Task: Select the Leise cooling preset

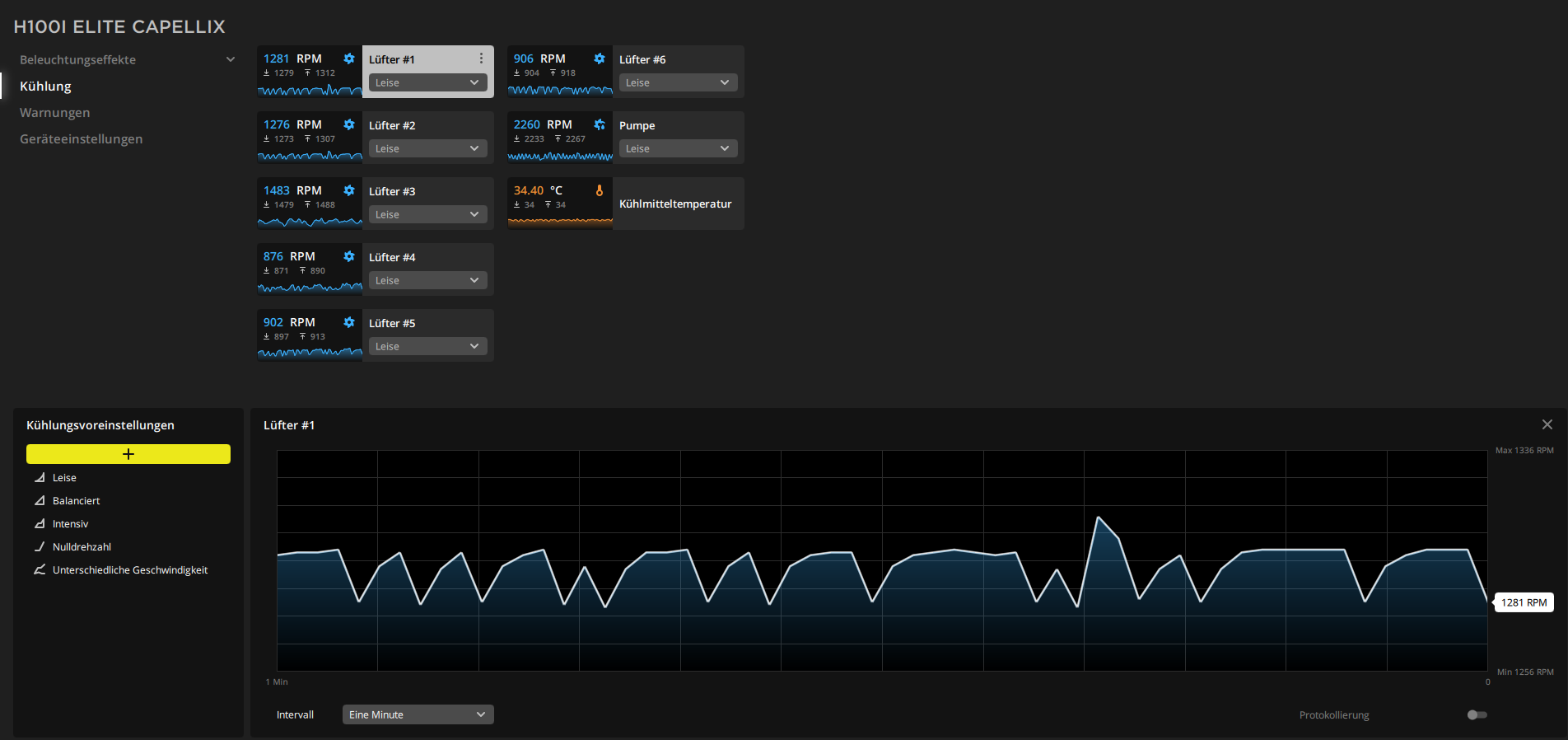Action: point(64,477)
